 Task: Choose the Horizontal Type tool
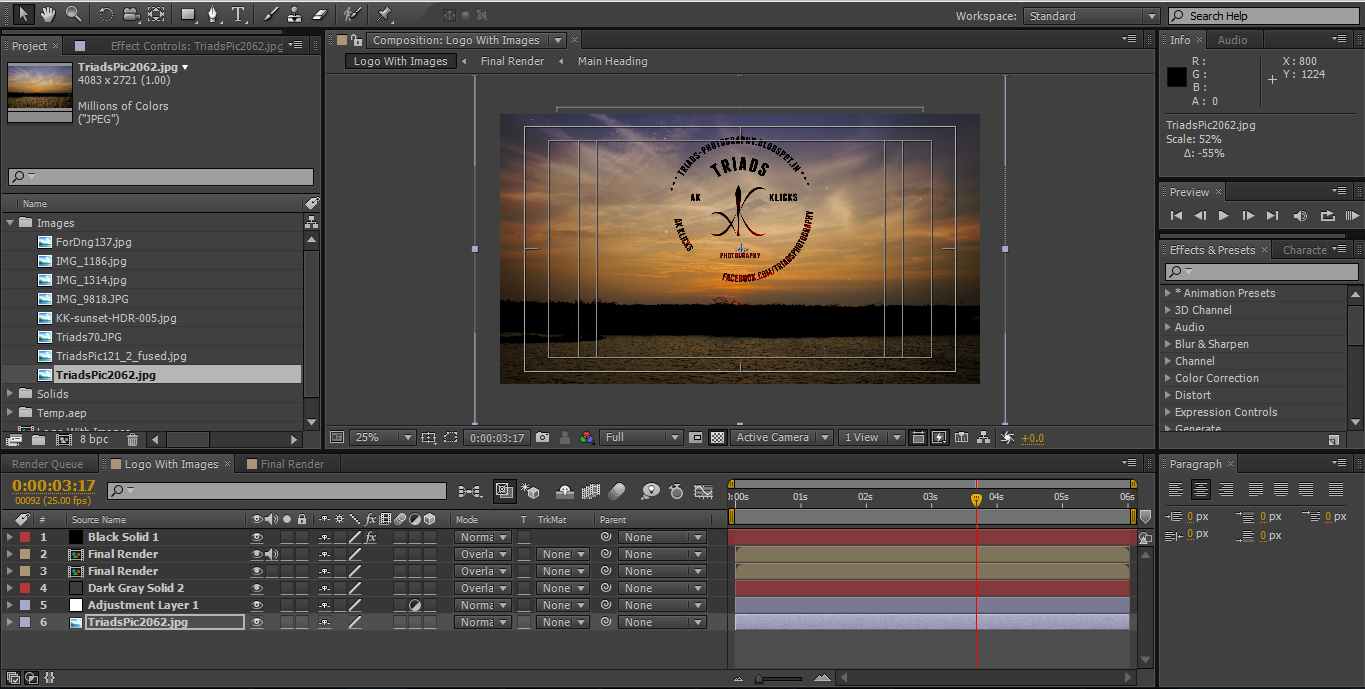(x=238, y=14)
